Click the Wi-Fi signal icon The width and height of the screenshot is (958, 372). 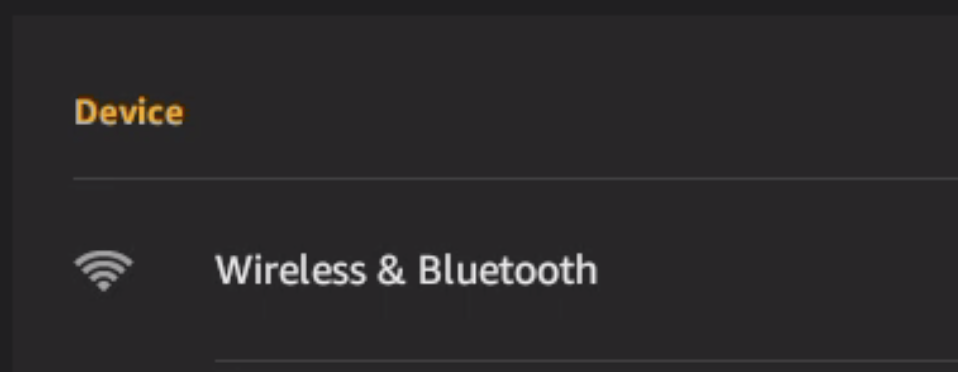103,270
